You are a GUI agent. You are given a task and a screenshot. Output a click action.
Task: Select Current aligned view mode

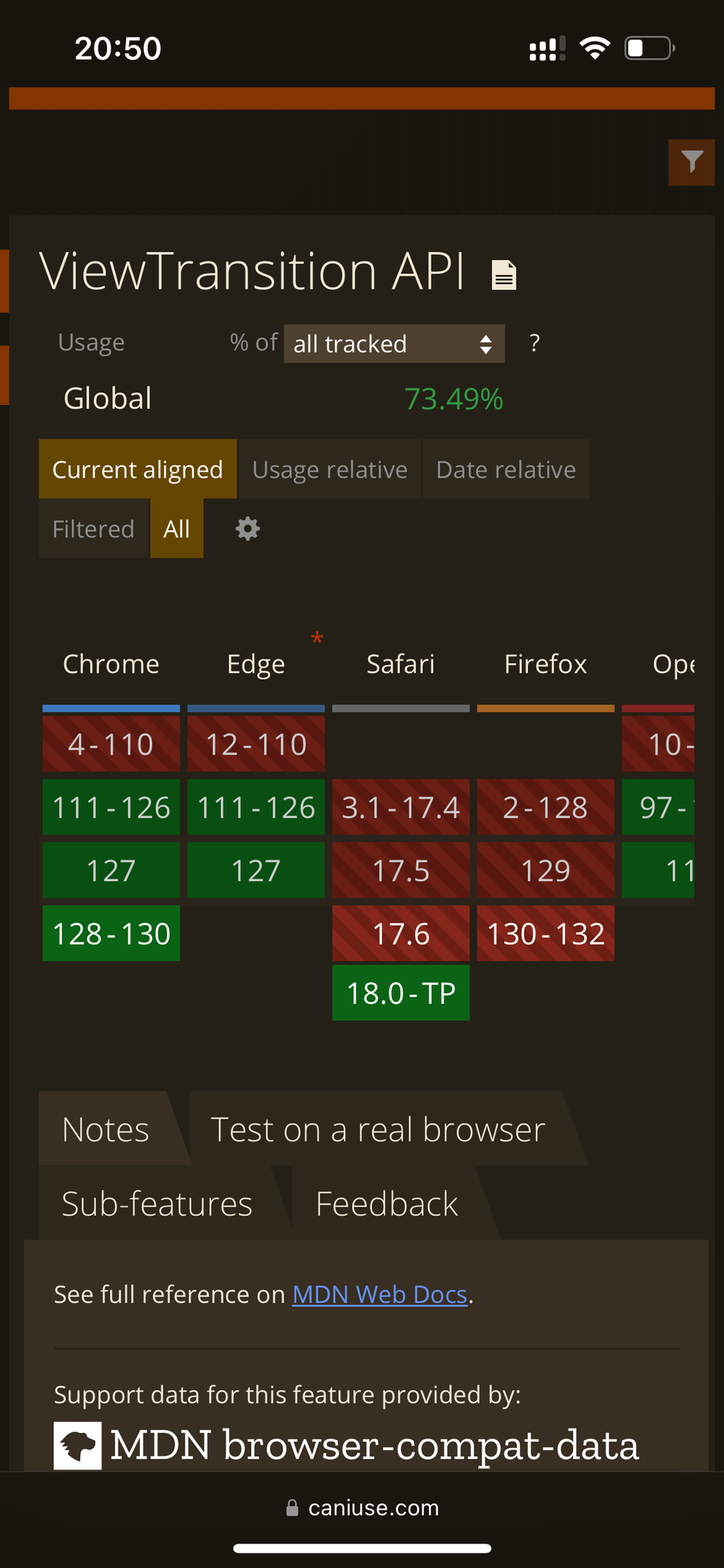pos(138,469)
